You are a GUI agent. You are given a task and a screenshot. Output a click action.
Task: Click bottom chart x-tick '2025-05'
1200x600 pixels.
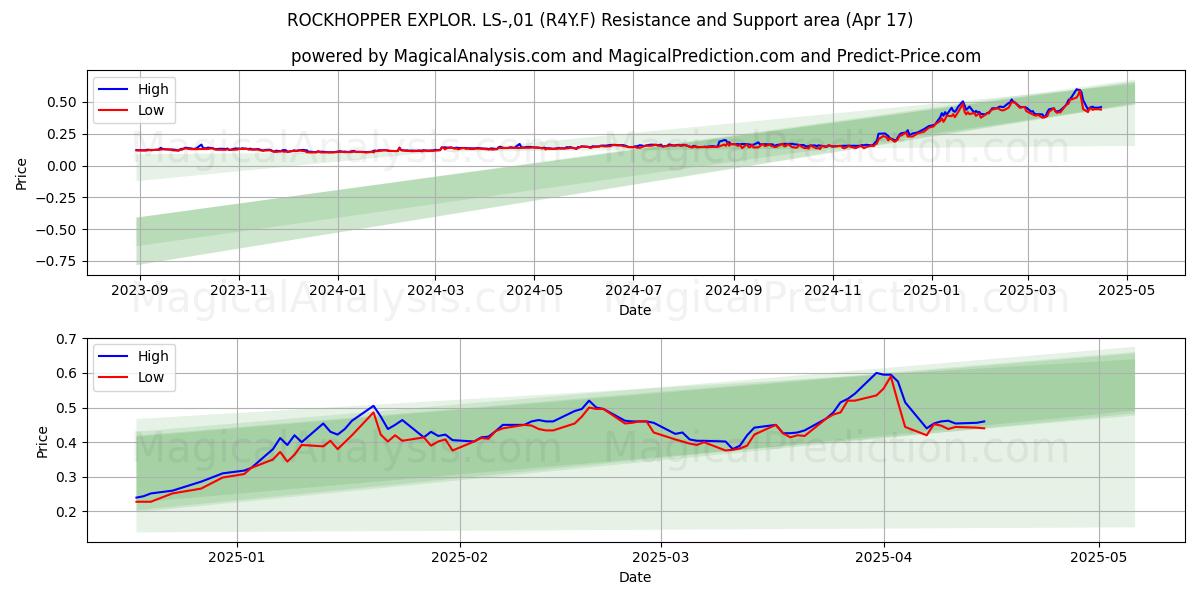(1099, 557)
